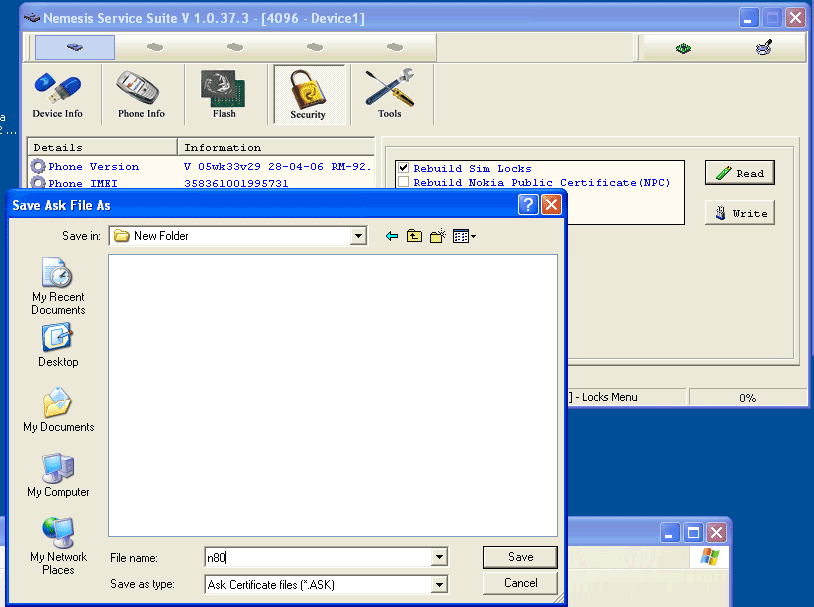The height and width of the screenshot is (607, 814).
Task: Go up one folder level
Action: pos(414,236)
